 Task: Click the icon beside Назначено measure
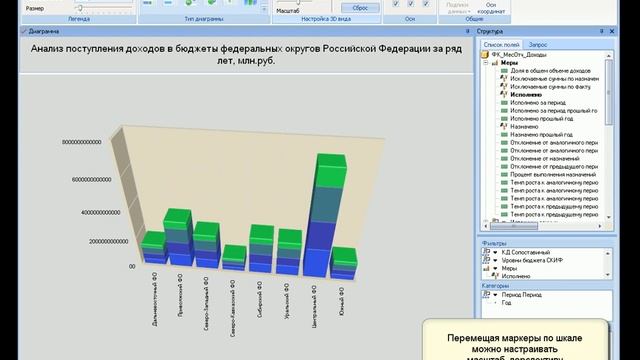pyautogui.click(x=504, y=127)
